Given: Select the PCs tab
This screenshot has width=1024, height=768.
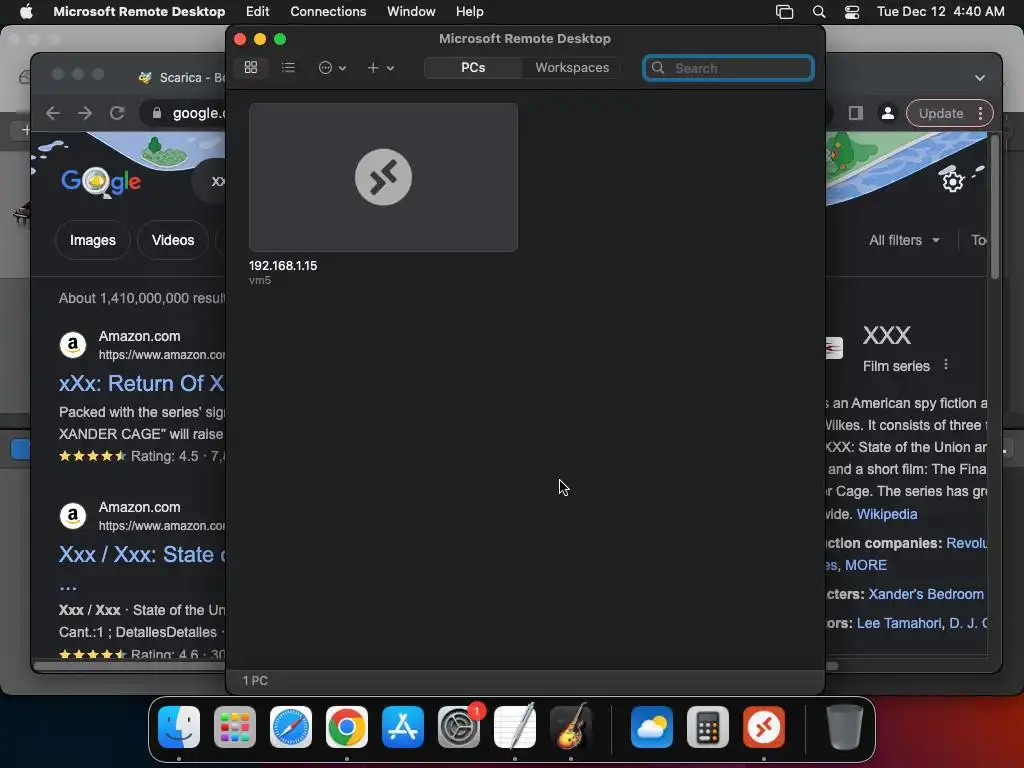Looking at the screenshot, I should tap(473, 67).
